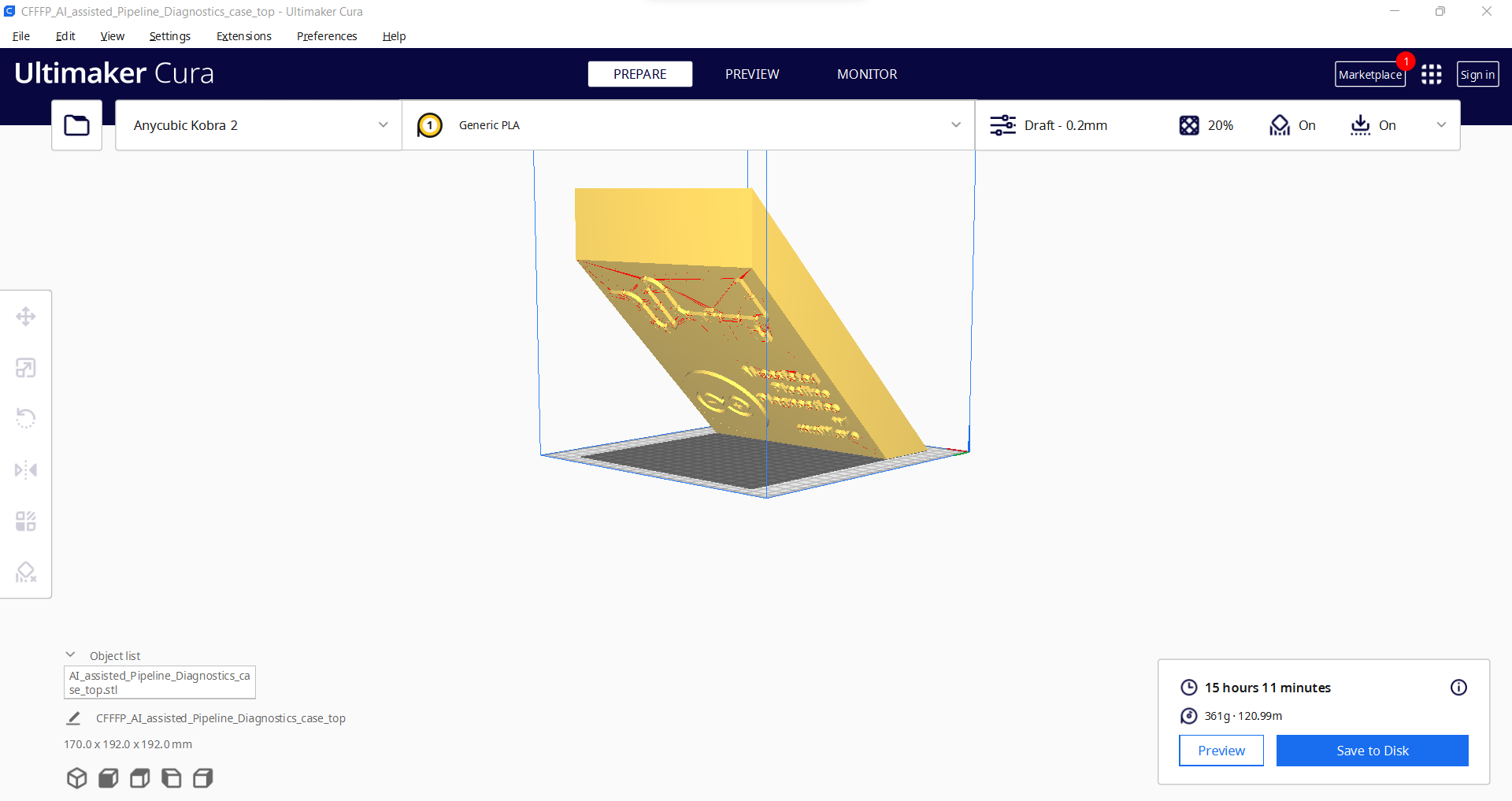1512x801 pixels.
Task: Open the File menu
Action: [21, 36]
